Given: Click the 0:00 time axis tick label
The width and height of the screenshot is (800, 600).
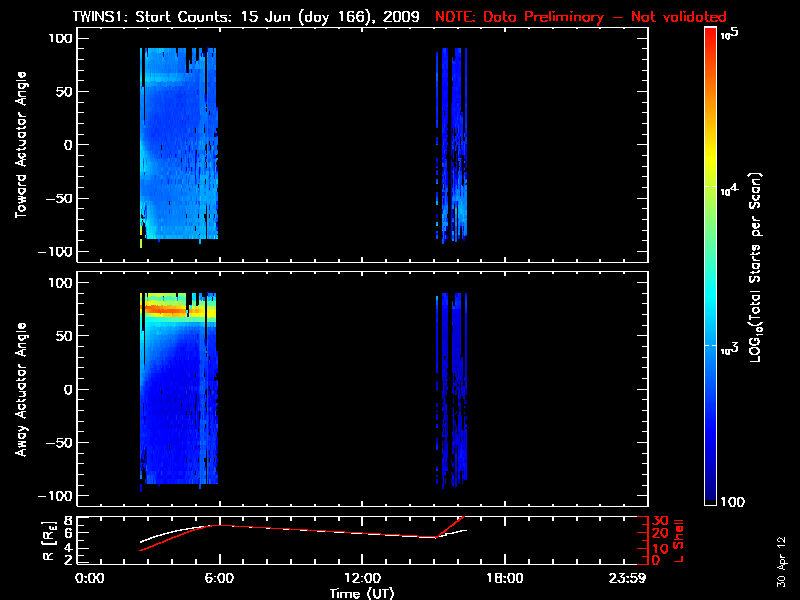Looking at the screenshot, I should click(89, 579).
